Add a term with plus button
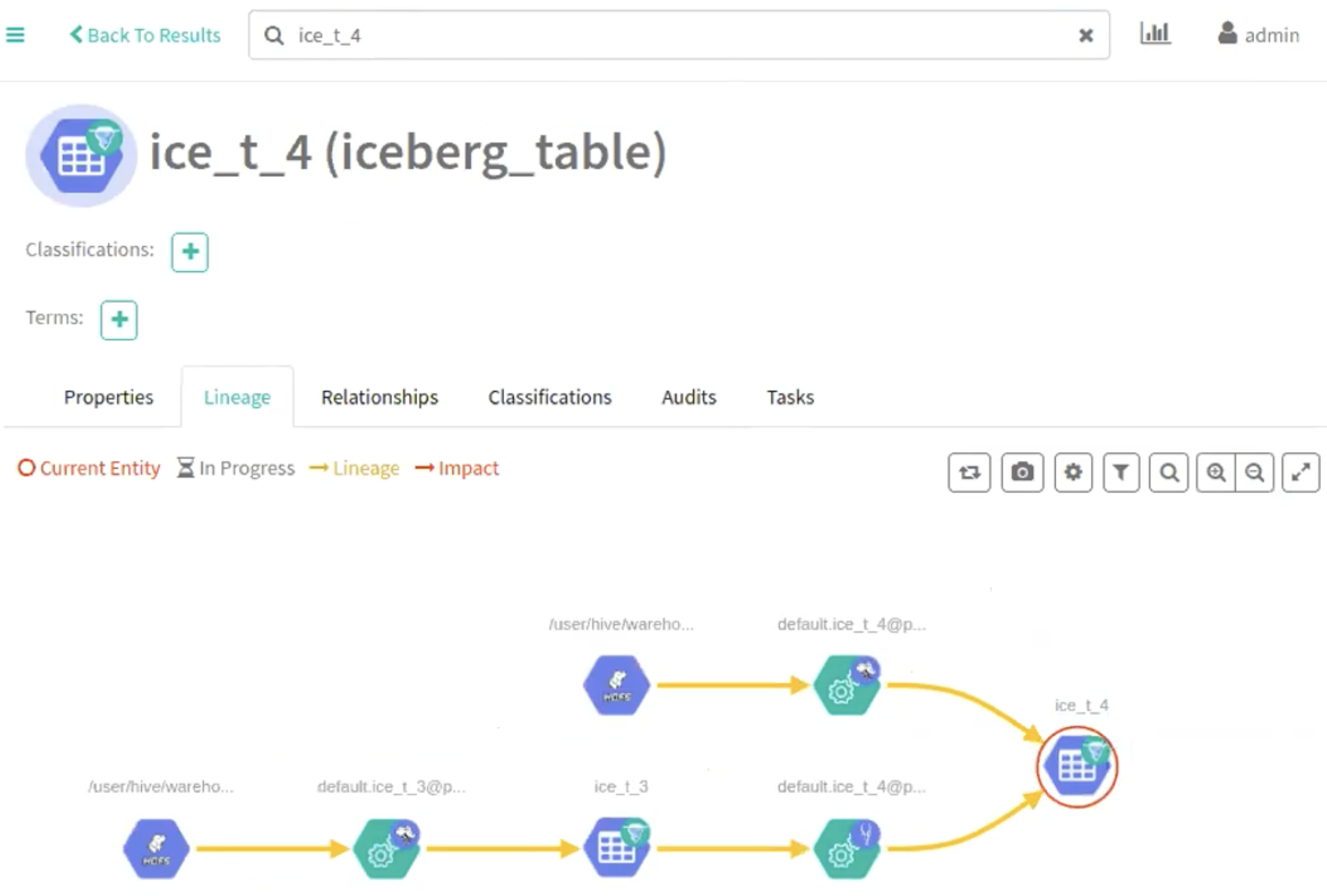Screen dimensions: 1327x896 click(119, 320)
